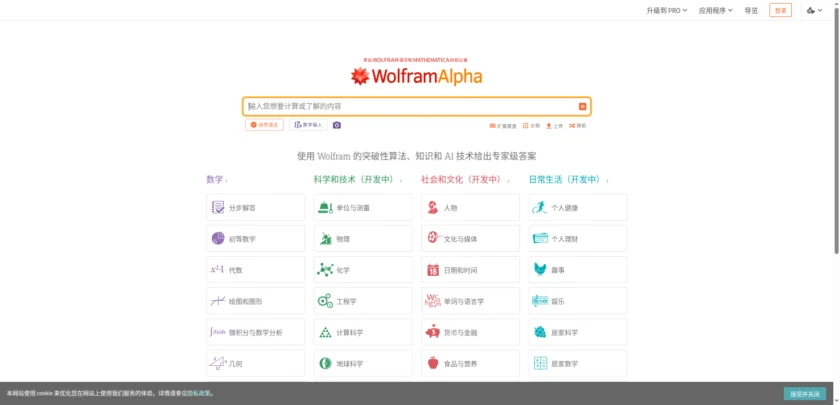The image size is (840, 405).
Task: Open 科学和技术（开发中）category heading
Action: 358,180
